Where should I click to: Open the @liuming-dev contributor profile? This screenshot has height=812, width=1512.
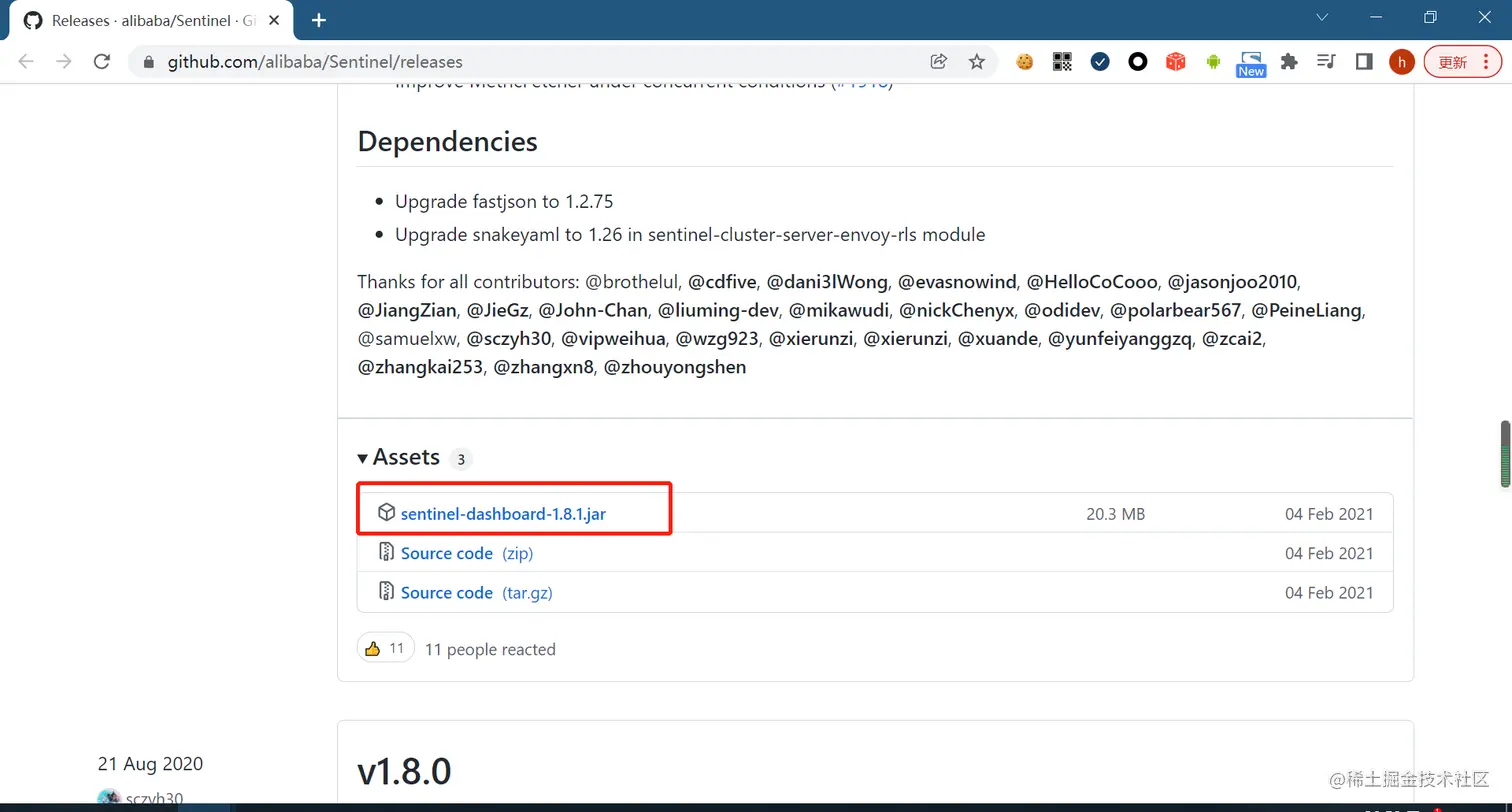click(718, 310)
